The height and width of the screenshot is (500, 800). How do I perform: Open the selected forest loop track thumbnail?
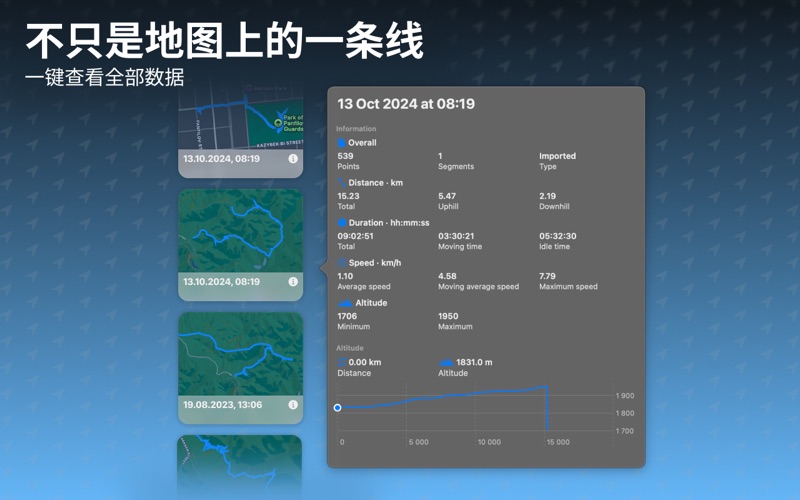point(240,231)
